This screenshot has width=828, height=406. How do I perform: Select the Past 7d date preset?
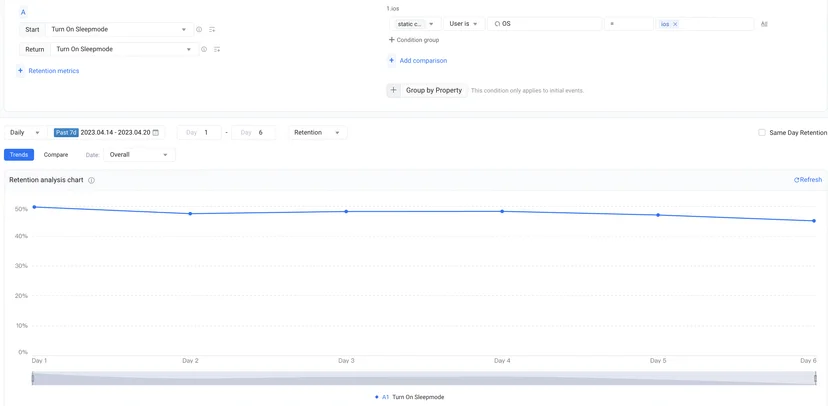pos(66,133)
